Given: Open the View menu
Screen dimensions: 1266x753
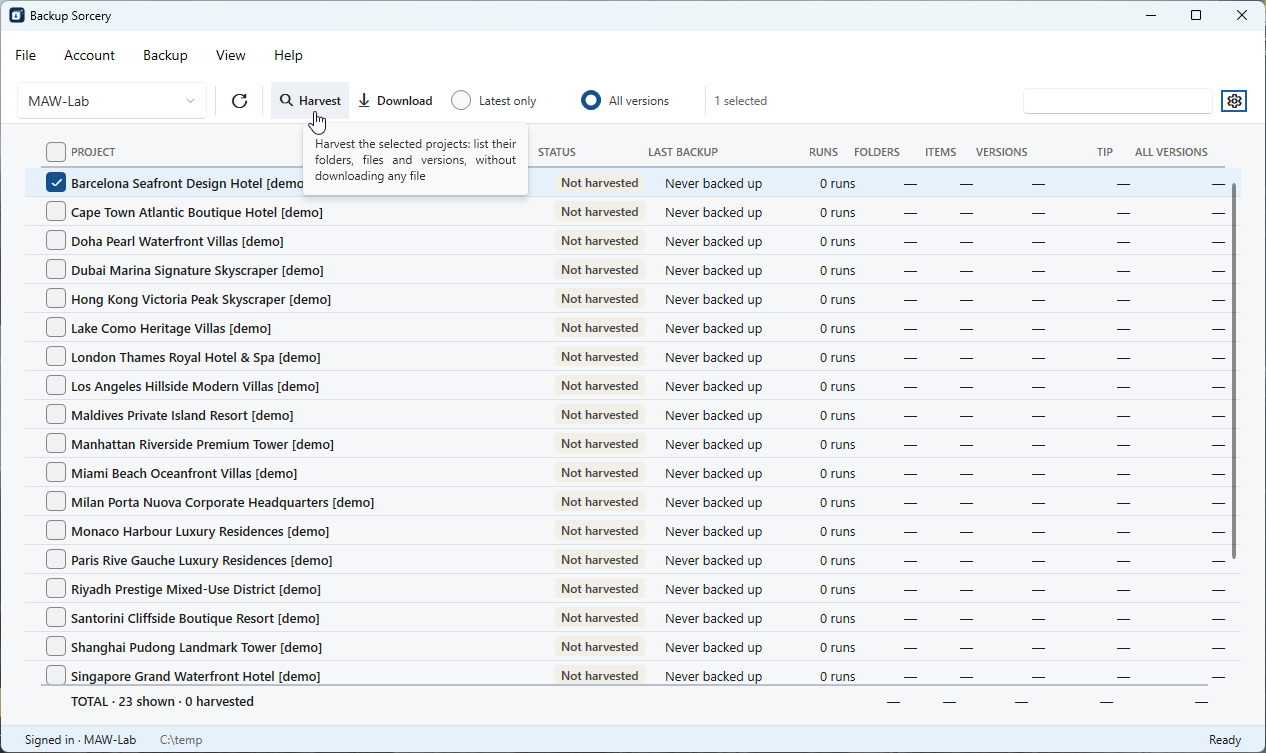Looking at the screenshot, I should coord(230,56).
